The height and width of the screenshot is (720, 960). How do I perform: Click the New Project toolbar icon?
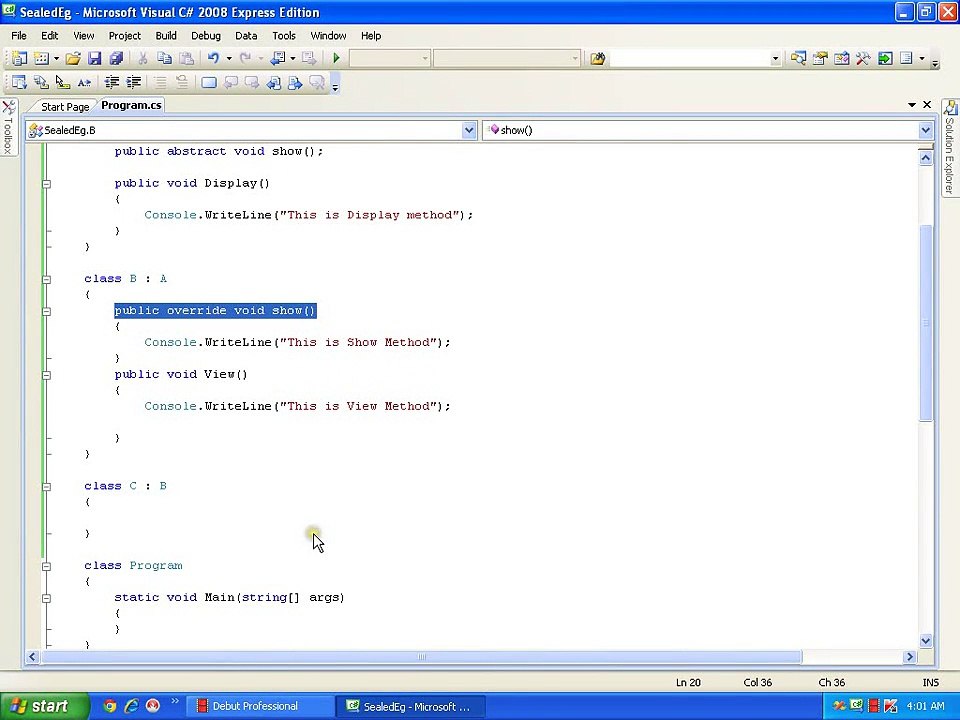[x=20, y=58]
